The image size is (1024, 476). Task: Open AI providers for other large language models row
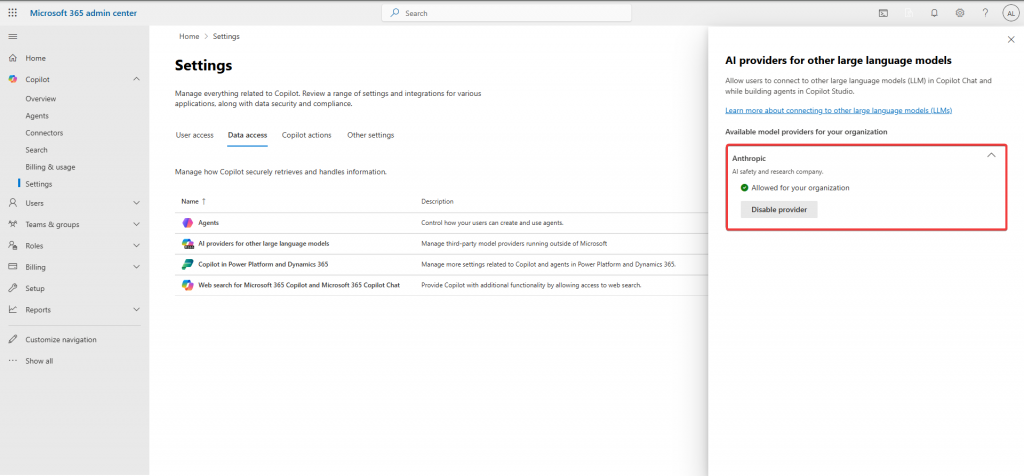click(441, 244)
